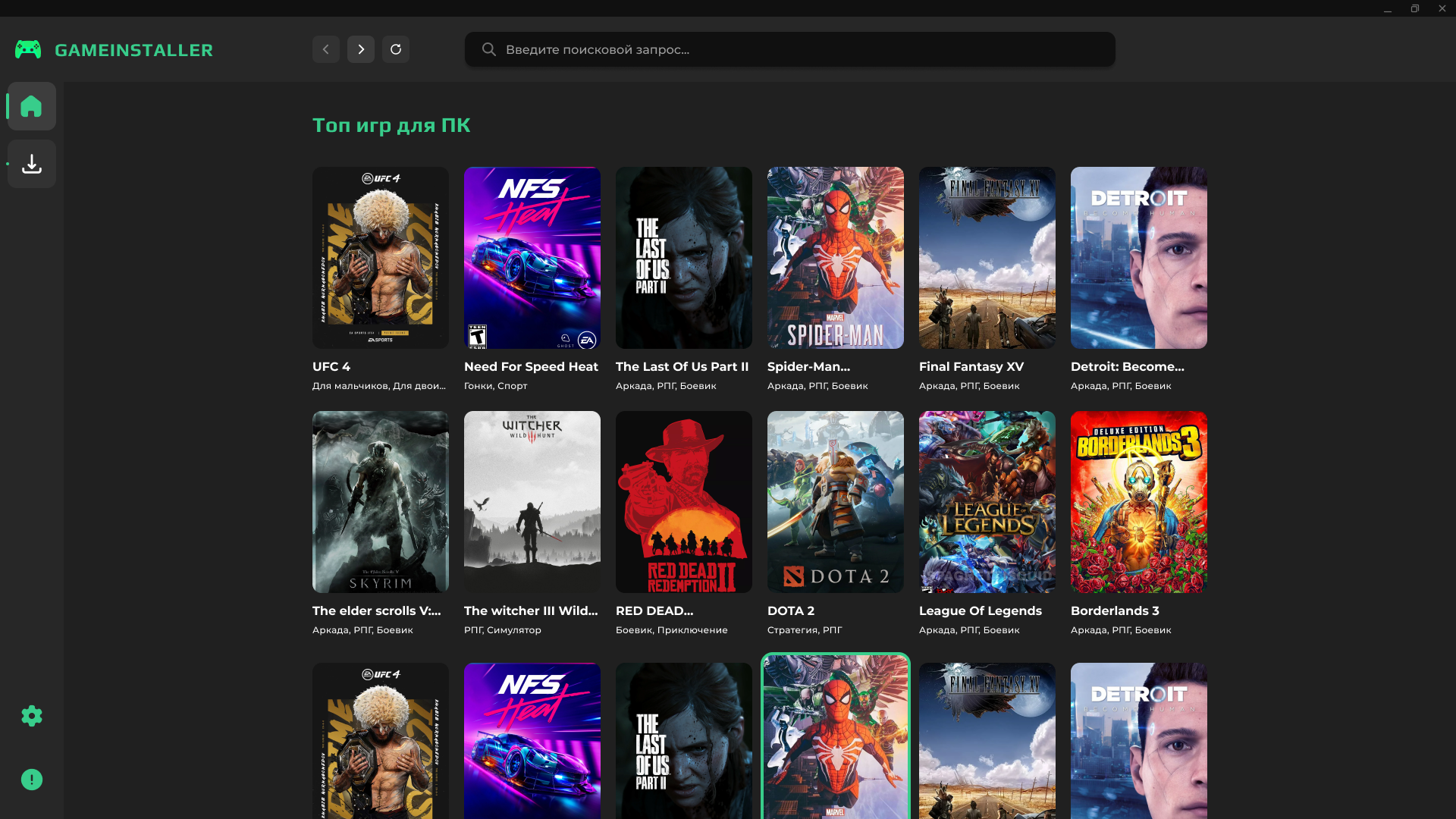Viewport: 1456px width, 819px height.
Task: Click the magnifier icon in search bar
Action: click(x=489, y=49)
